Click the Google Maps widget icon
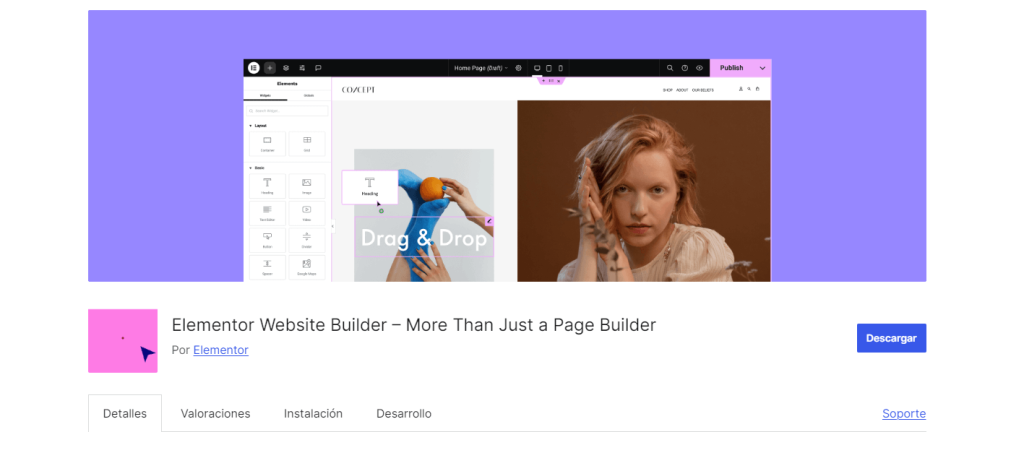Viewport: 1024px width, 458px height. (x=307, y=266)
